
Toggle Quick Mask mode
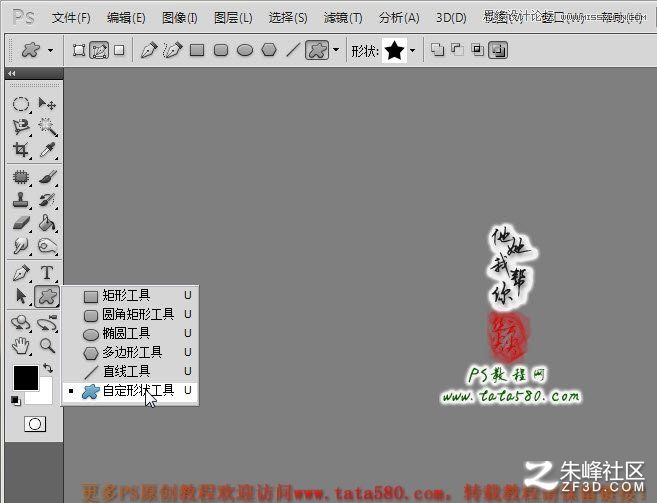[35, 424]
